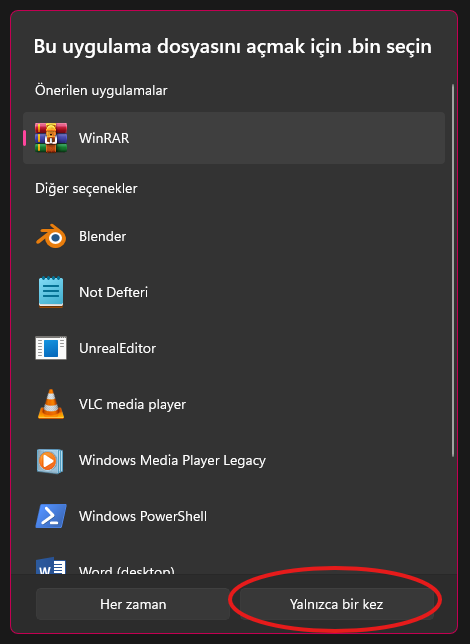Select Windows Media Player Legacy icon
470x644 pixels.
[50, 460]
